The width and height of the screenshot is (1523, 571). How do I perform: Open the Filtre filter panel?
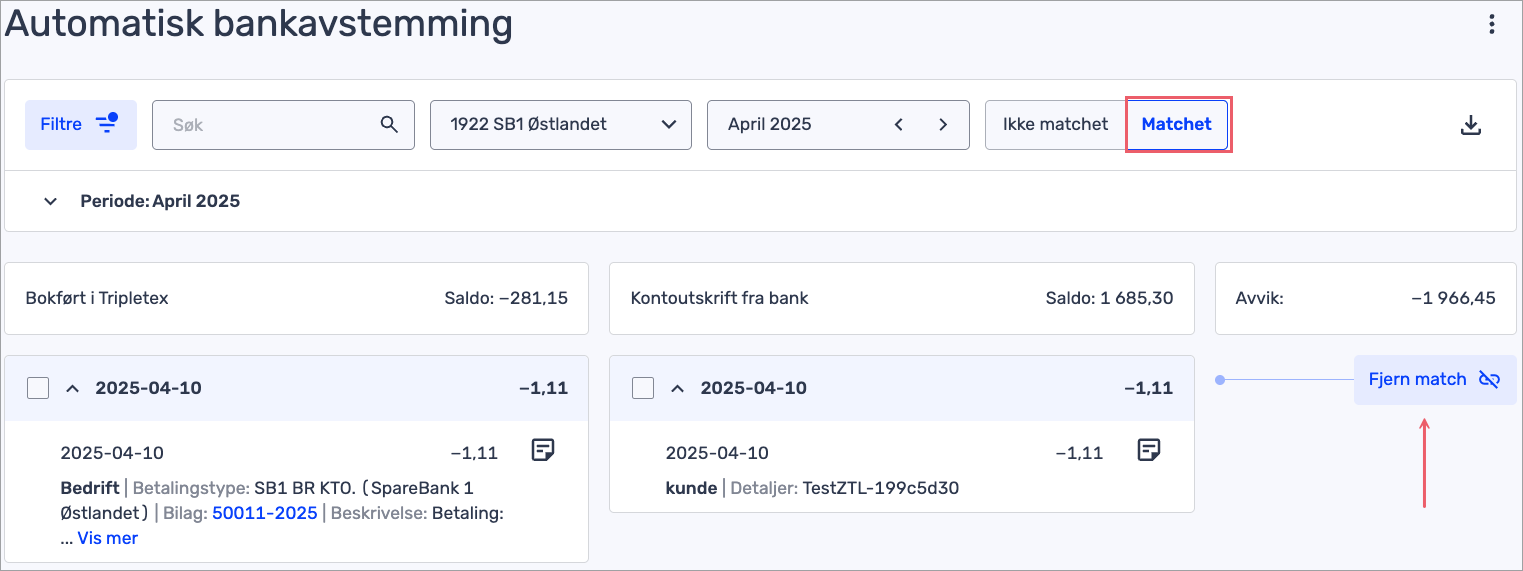[x=80, y=125]
